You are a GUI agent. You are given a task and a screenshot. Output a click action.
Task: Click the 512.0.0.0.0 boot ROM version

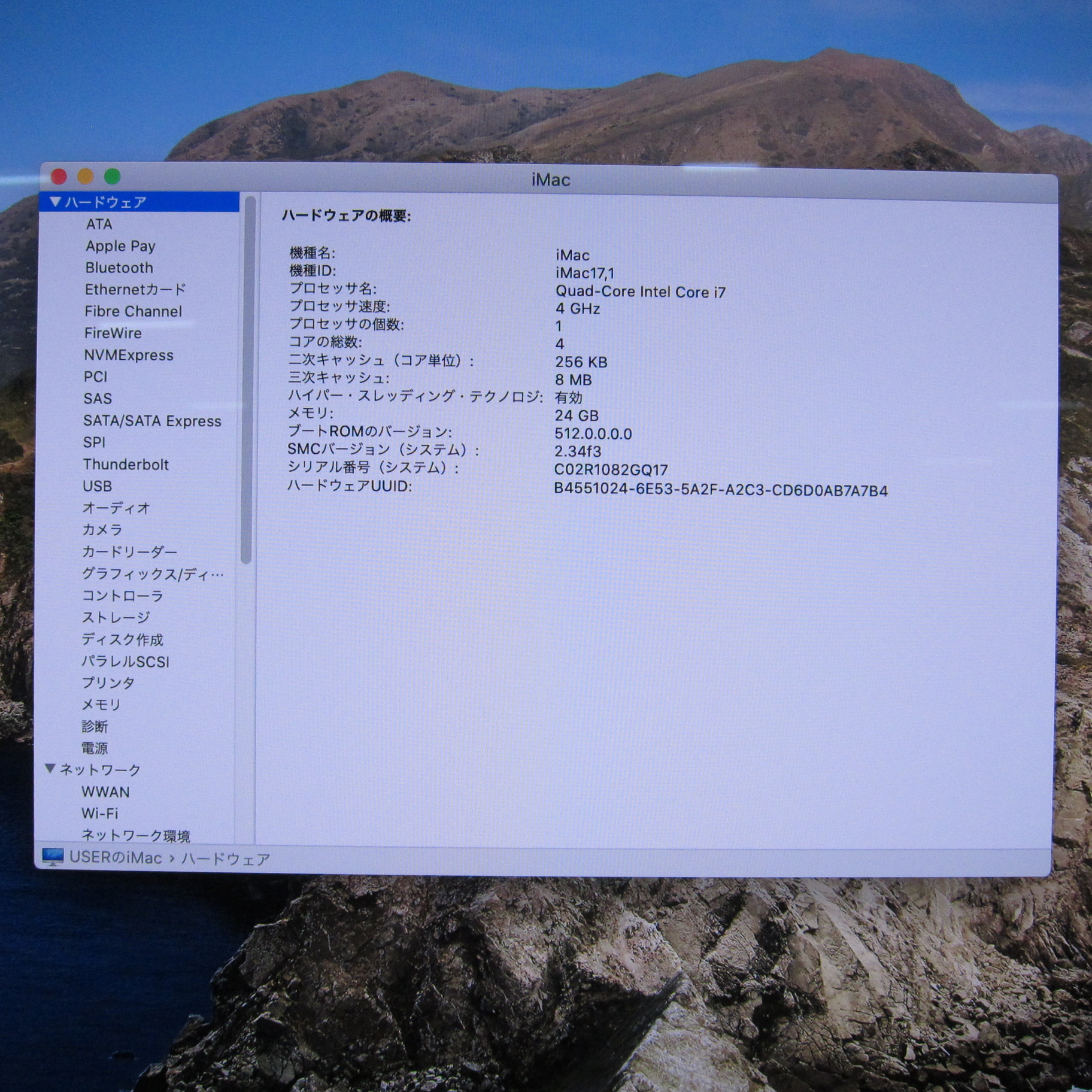click(593, 433)
